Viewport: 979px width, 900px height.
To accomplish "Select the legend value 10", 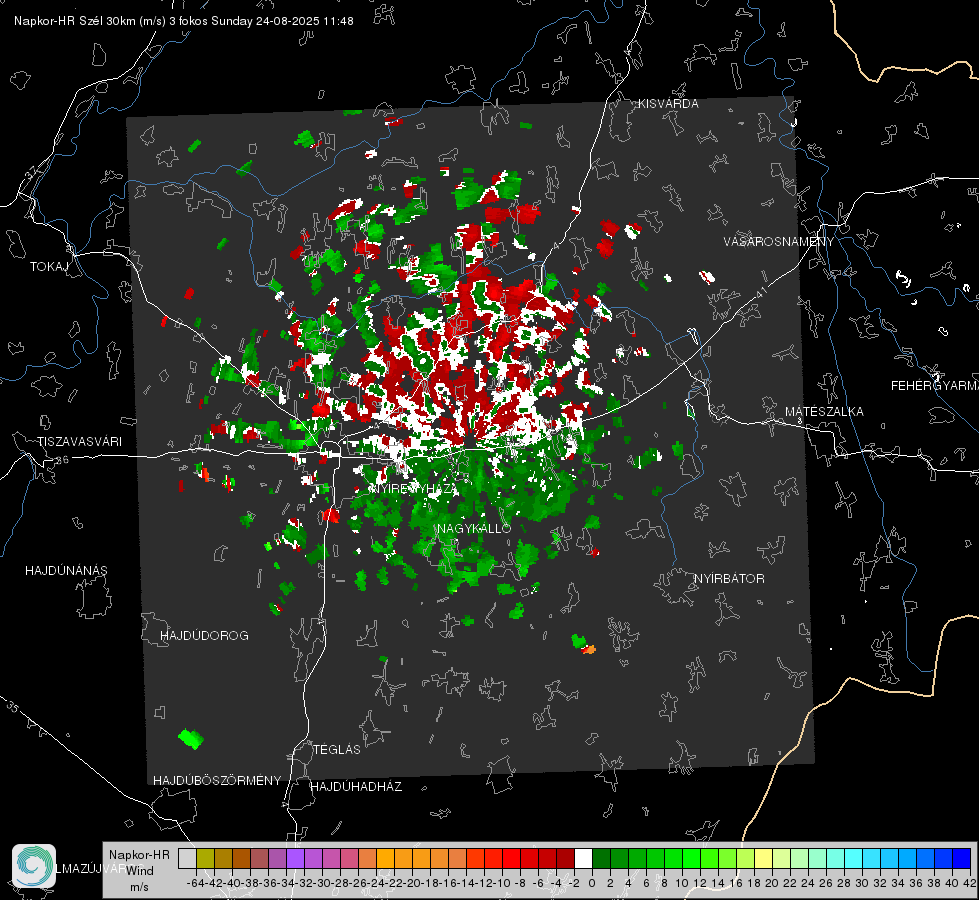I will point(681,883).
